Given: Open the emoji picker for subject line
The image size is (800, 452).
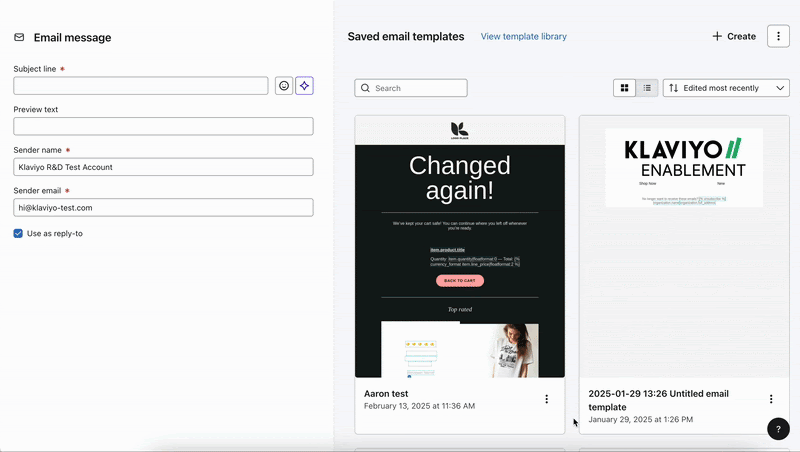Looking at the screenshot, I should click(x=284, y=86).
